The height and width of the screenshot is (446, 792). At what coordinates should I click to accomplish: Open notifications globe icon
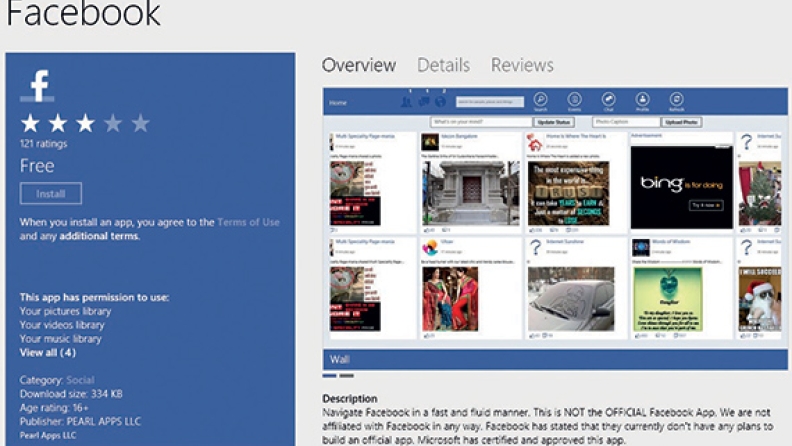point(440,102)
